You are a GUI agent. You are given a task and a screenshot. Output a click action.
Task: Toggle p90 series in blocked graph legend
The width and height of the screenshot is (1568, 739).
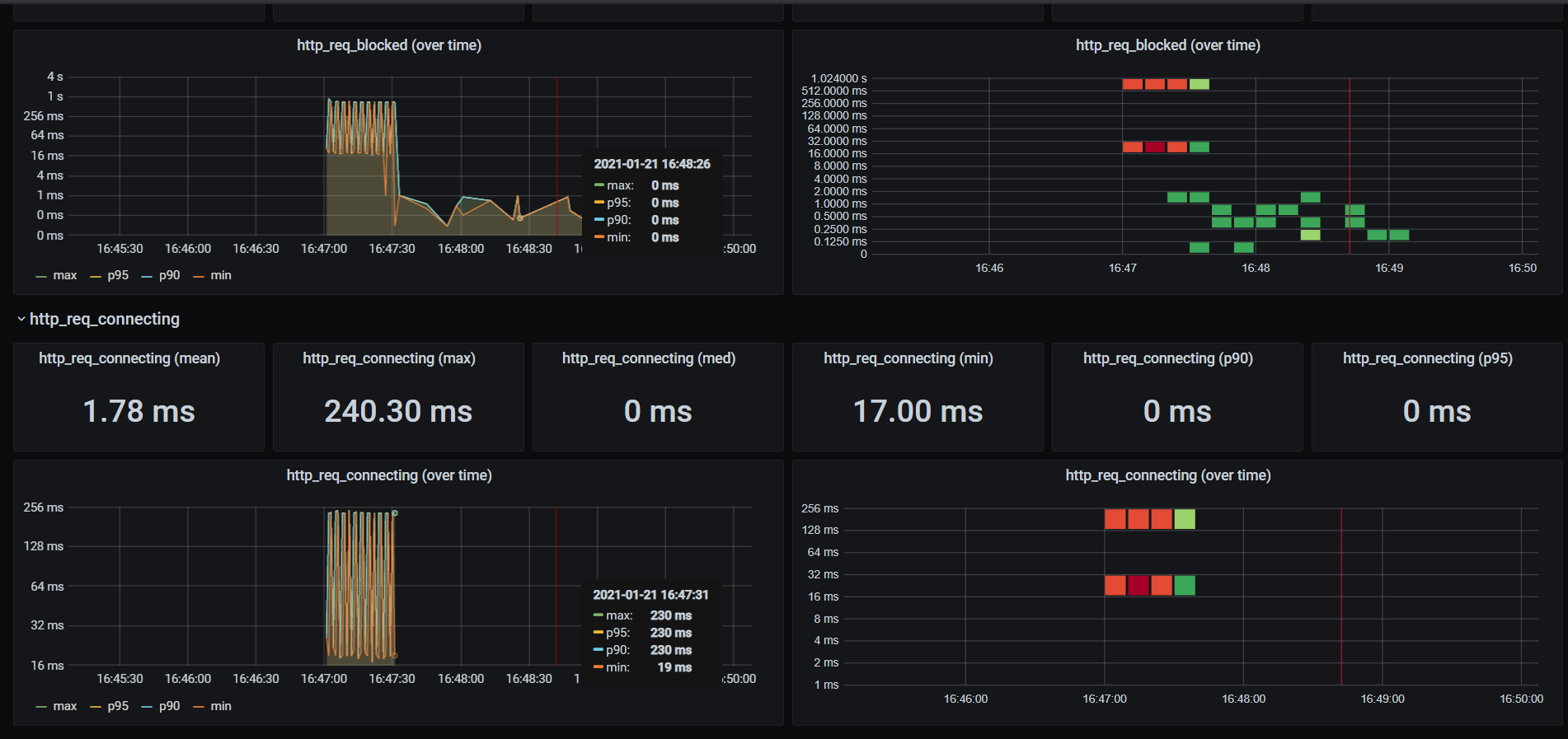(x=169, y=275)
